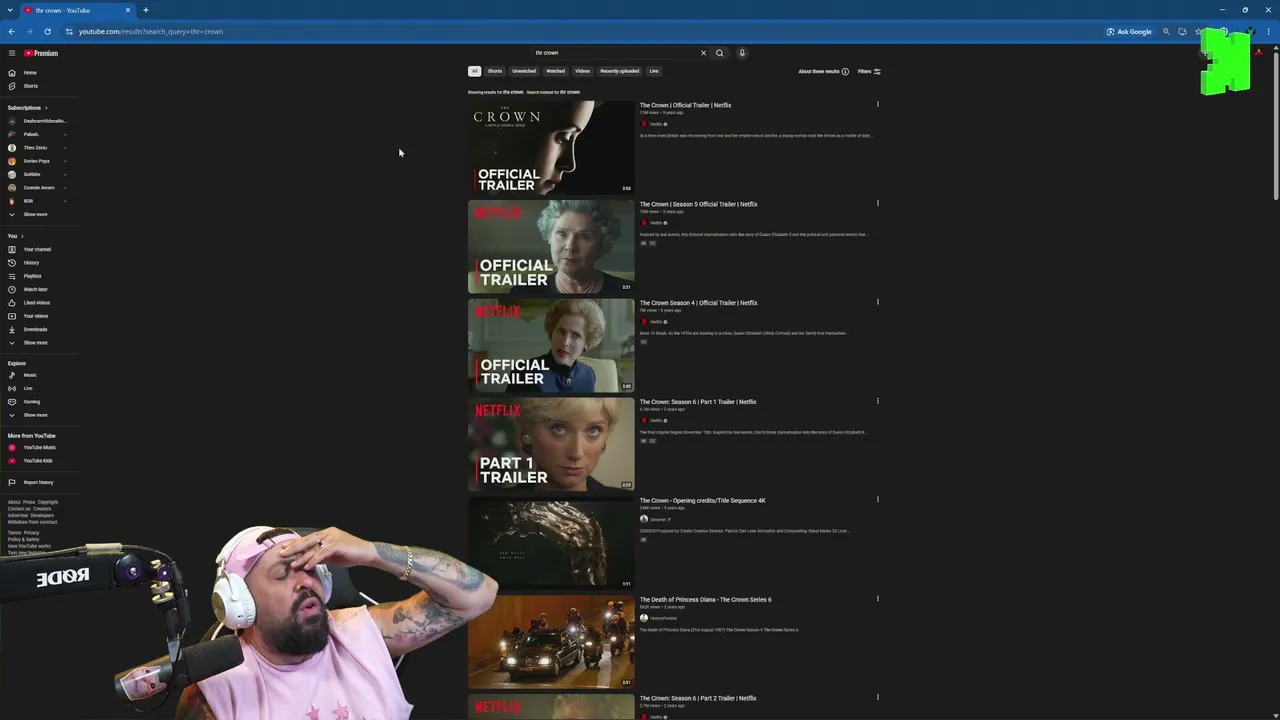The height and width of the screenshot is (720, 1280).
Task: Start voice search with microphone
Action: point(742,53)
